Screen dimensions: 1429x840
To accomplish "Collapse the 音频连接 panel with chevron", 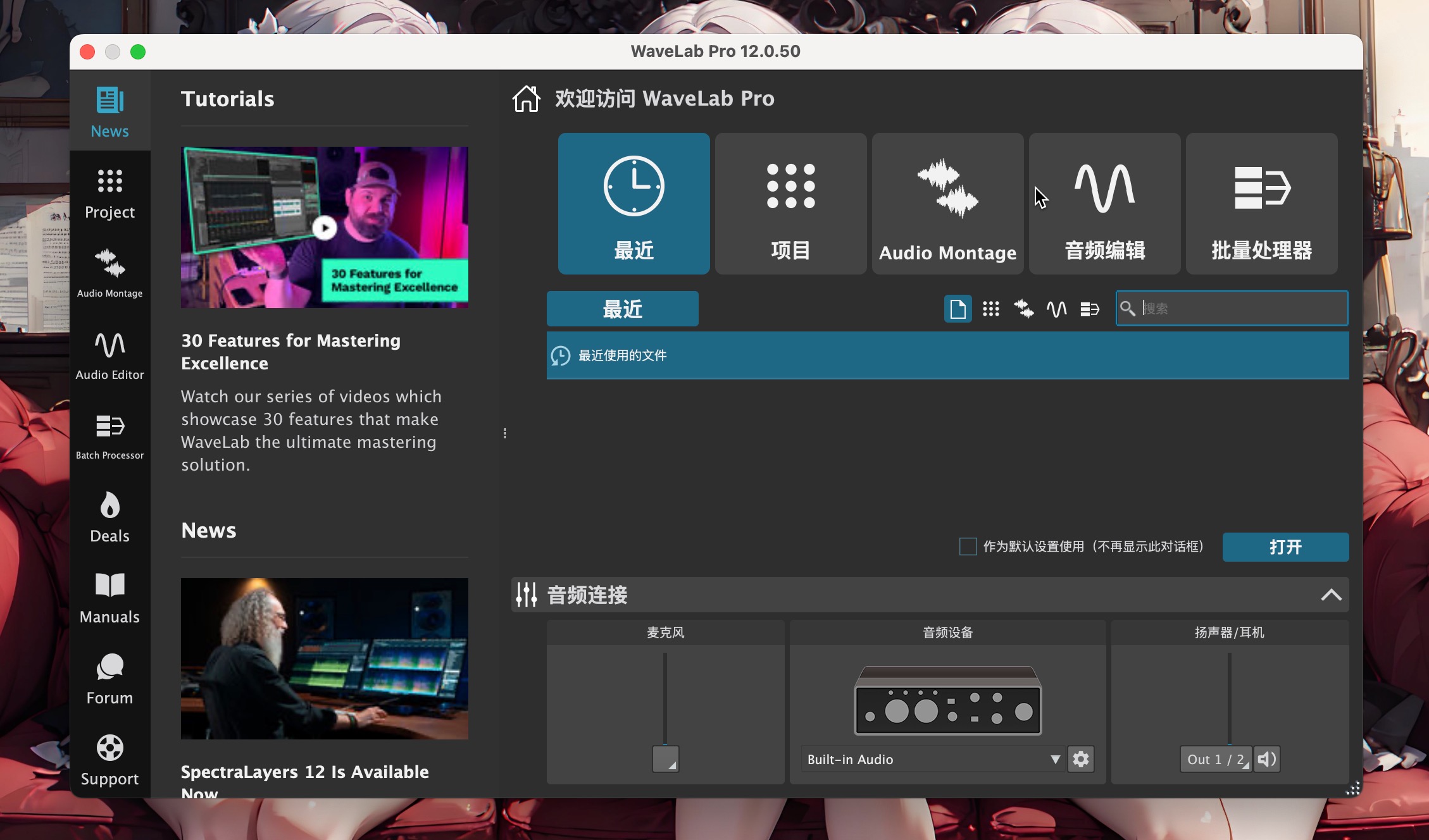I will coord(1331,595).
